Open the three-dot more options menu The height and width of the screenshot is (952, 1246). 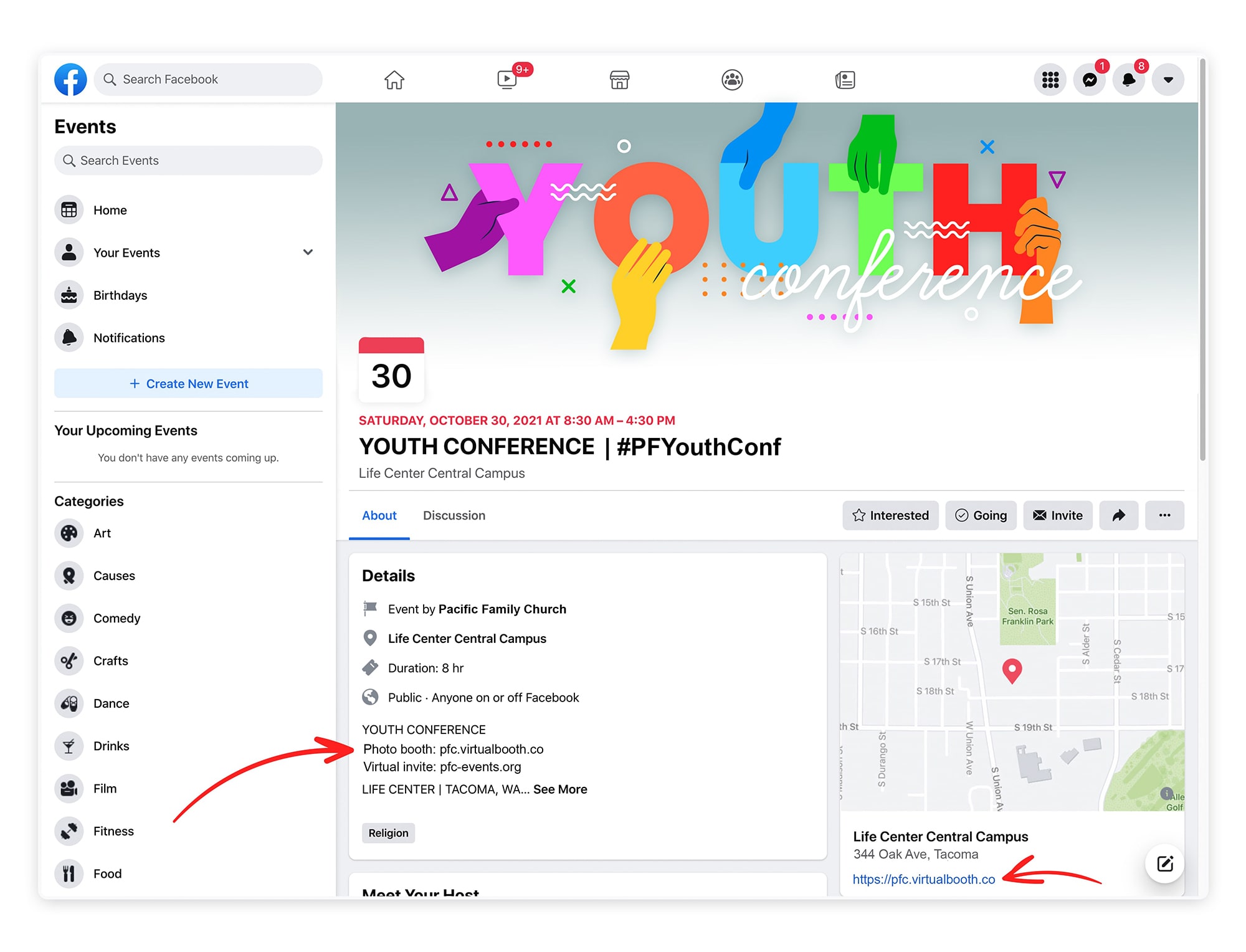1164,515
